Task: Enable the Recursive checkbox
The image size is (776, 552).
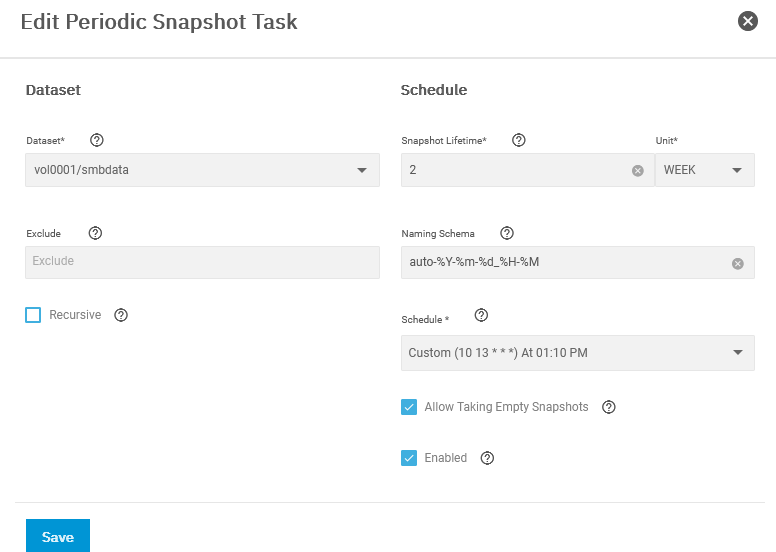Action: pyautogui.click(x=33, y=315)
